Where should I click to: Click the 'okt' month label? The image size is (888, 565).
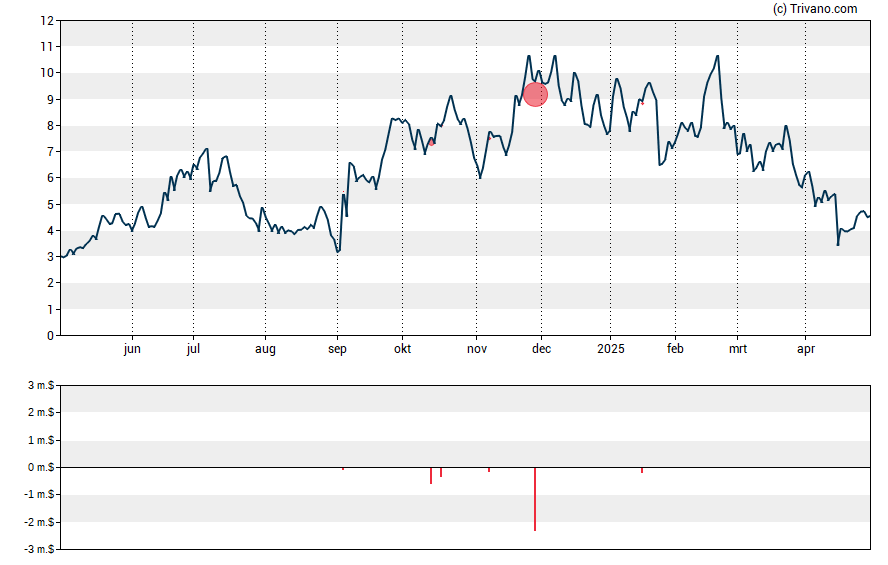coord(403,348)
